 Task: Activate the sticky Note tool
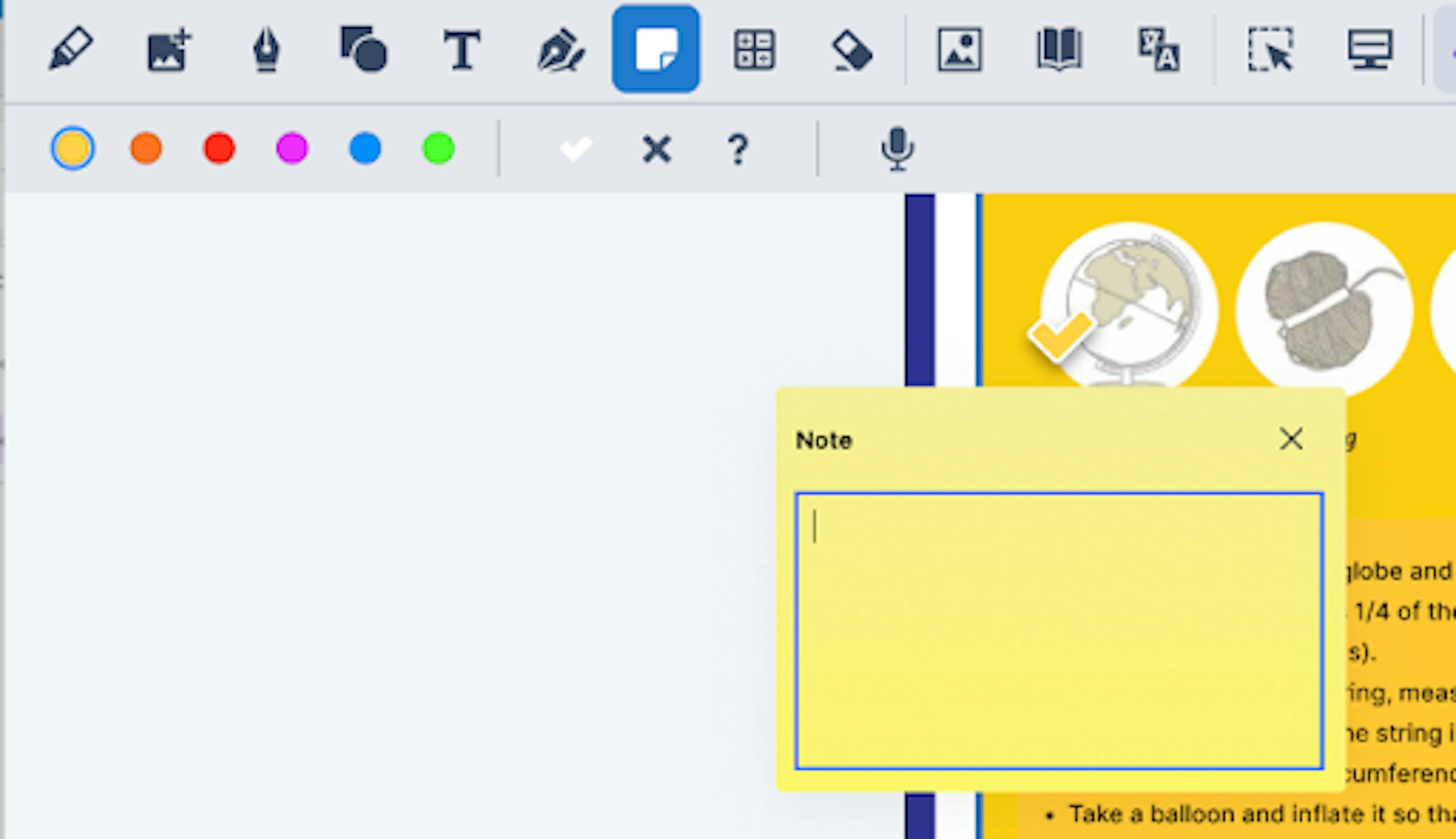[x=656, y=49]
